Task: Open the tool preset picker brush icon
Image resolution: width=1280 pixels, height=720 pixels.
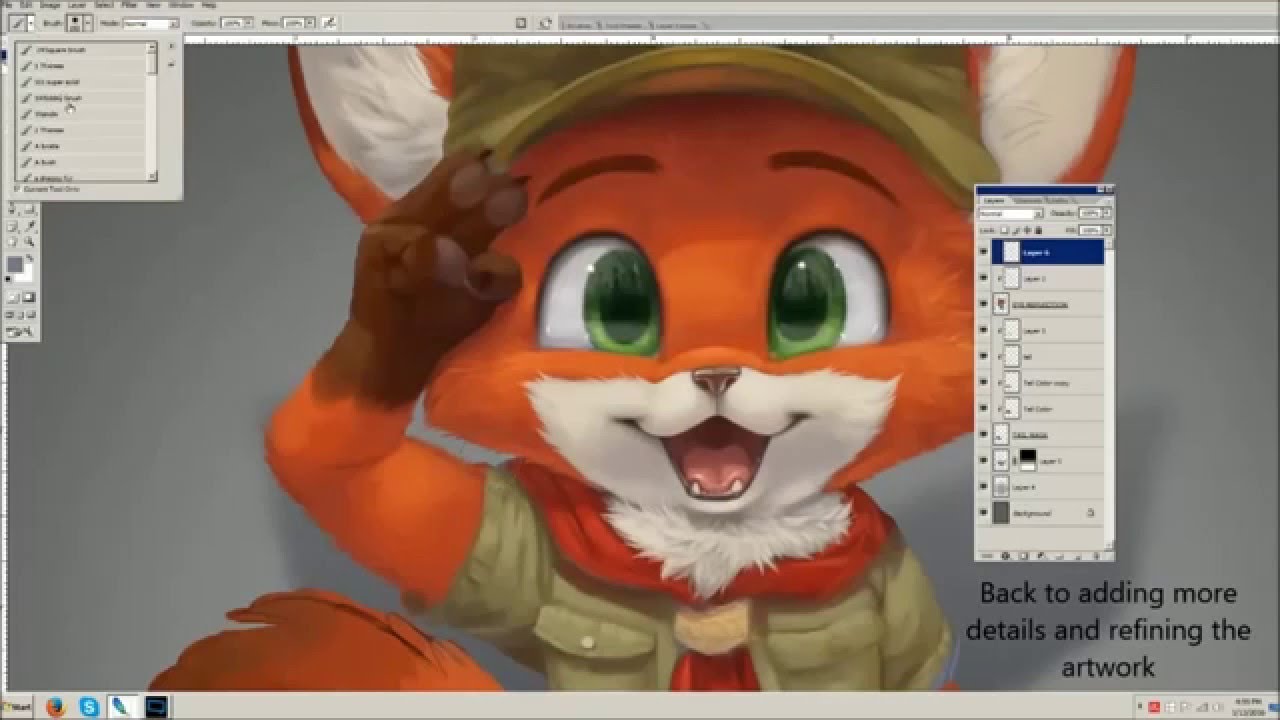Action: pyautogui.click(x=17, y=23)
